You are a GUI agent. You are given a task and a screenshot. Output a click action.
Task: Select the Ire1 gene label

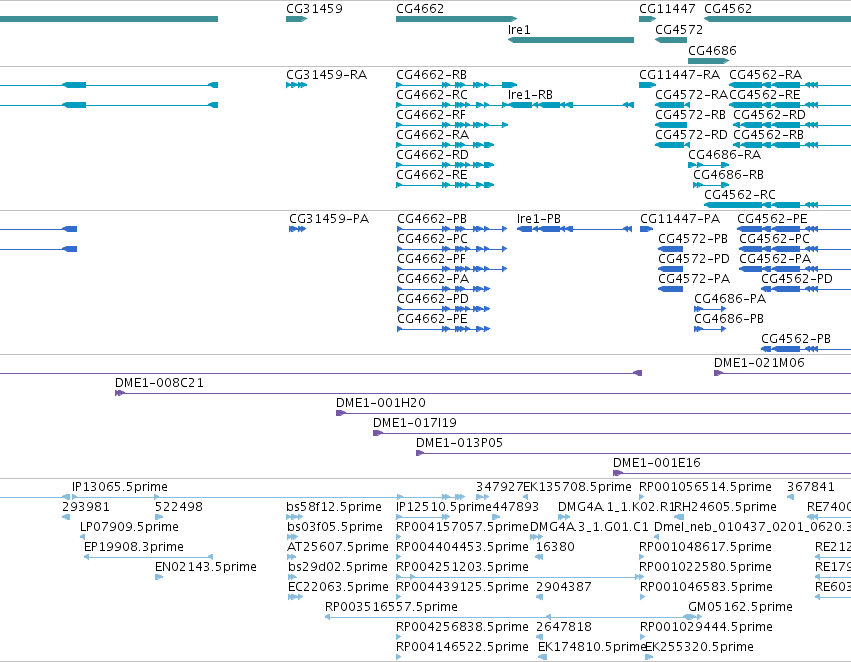click(519, 30)
